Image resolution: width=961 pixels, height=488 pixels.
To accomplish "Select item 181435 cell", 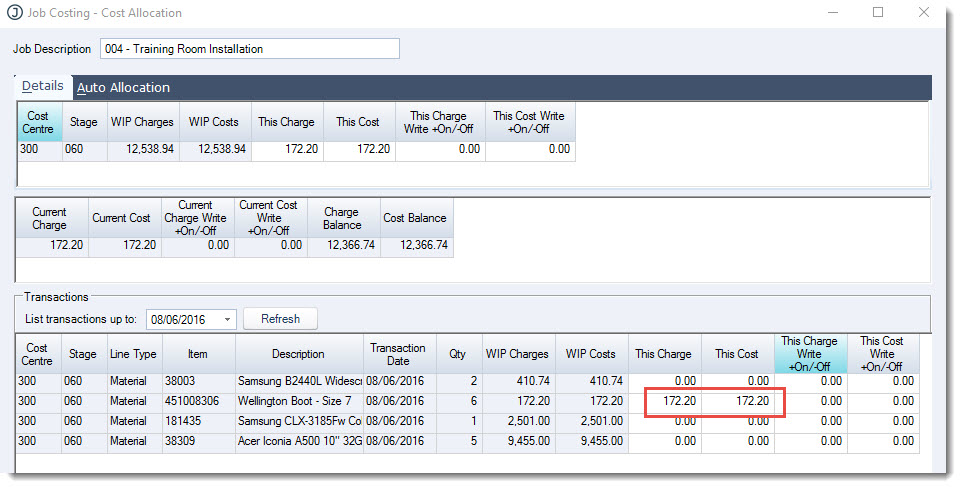I will pos(199,421).
